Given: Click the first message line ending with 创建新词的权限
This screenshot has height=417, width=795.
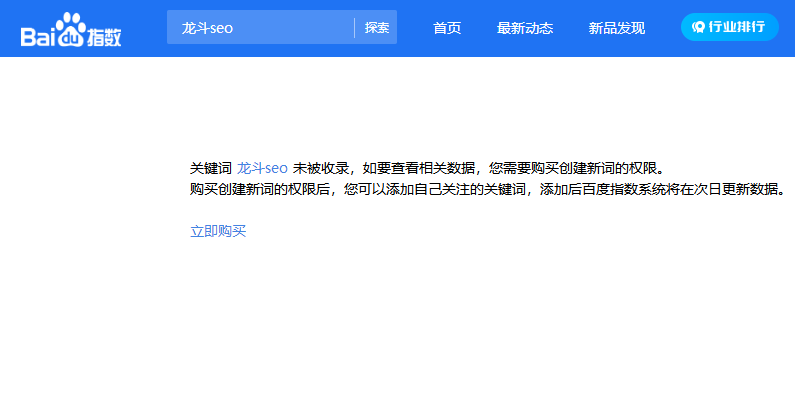Looking at the screenshot, I should (428, 168).
